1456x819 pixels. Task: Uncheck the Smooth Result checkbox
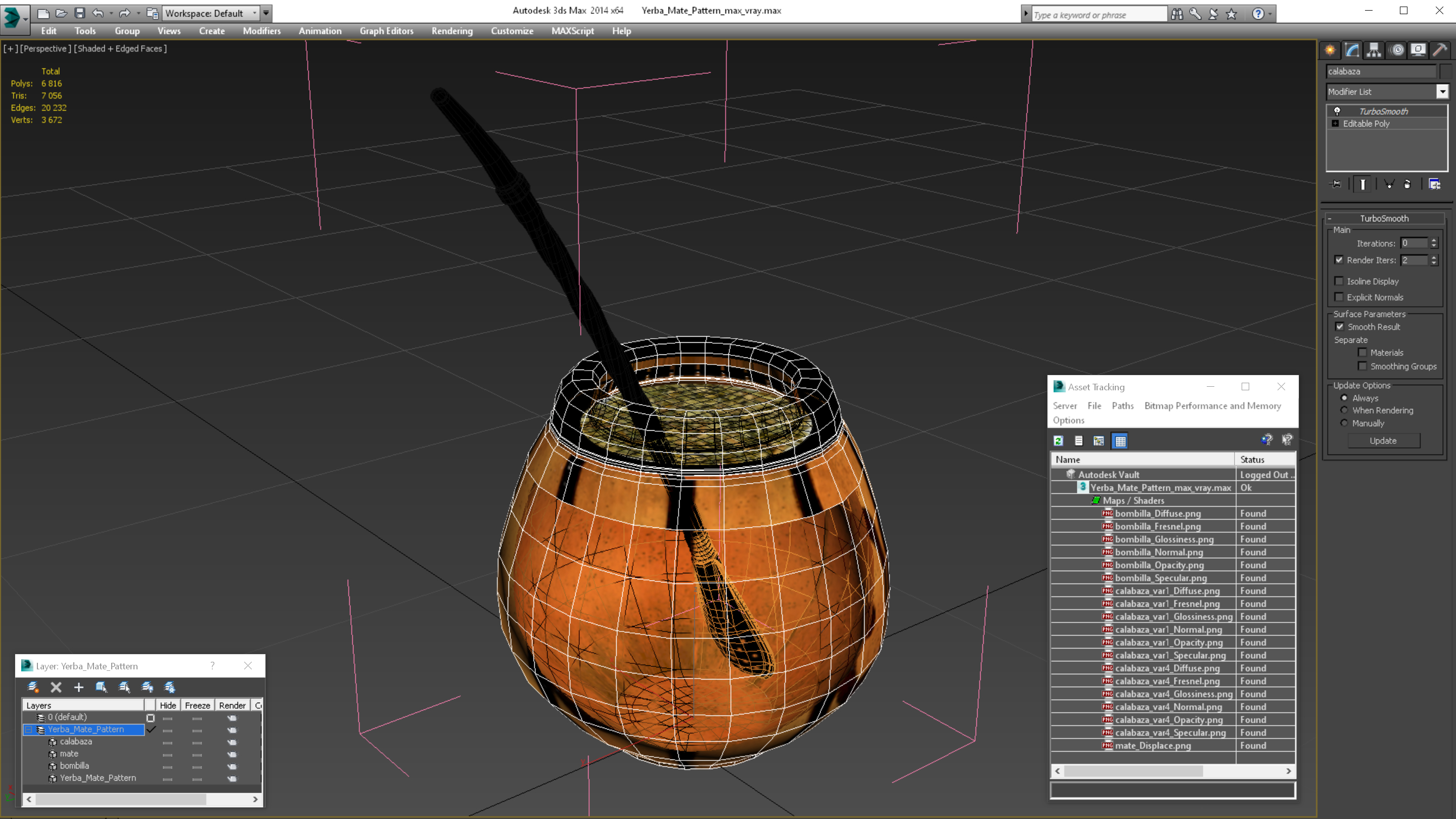(1340, 327)
